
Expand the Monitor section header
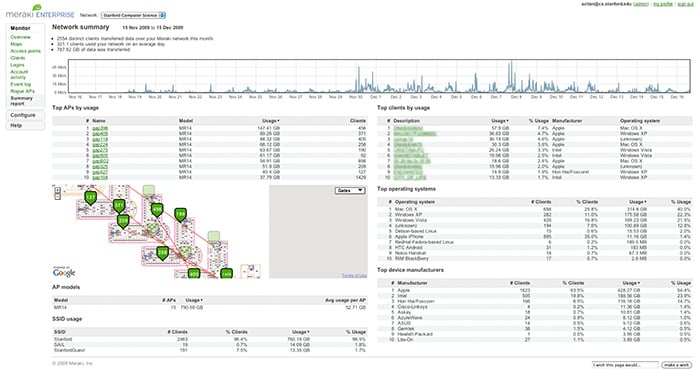point(21,28)
